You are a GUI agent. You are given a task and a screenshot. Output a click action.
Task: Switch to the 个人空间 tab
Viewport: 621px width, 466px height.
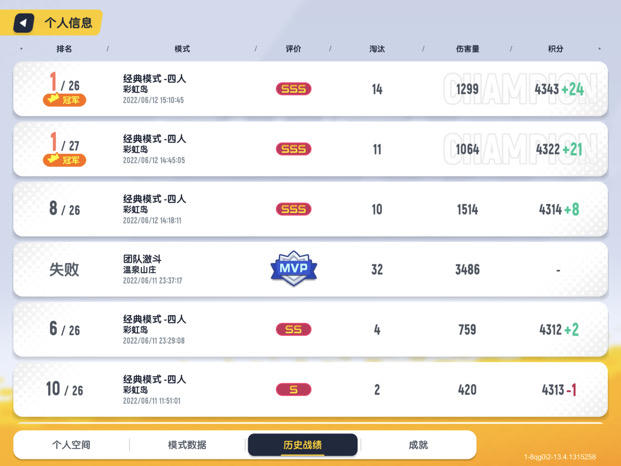(71, 445)
